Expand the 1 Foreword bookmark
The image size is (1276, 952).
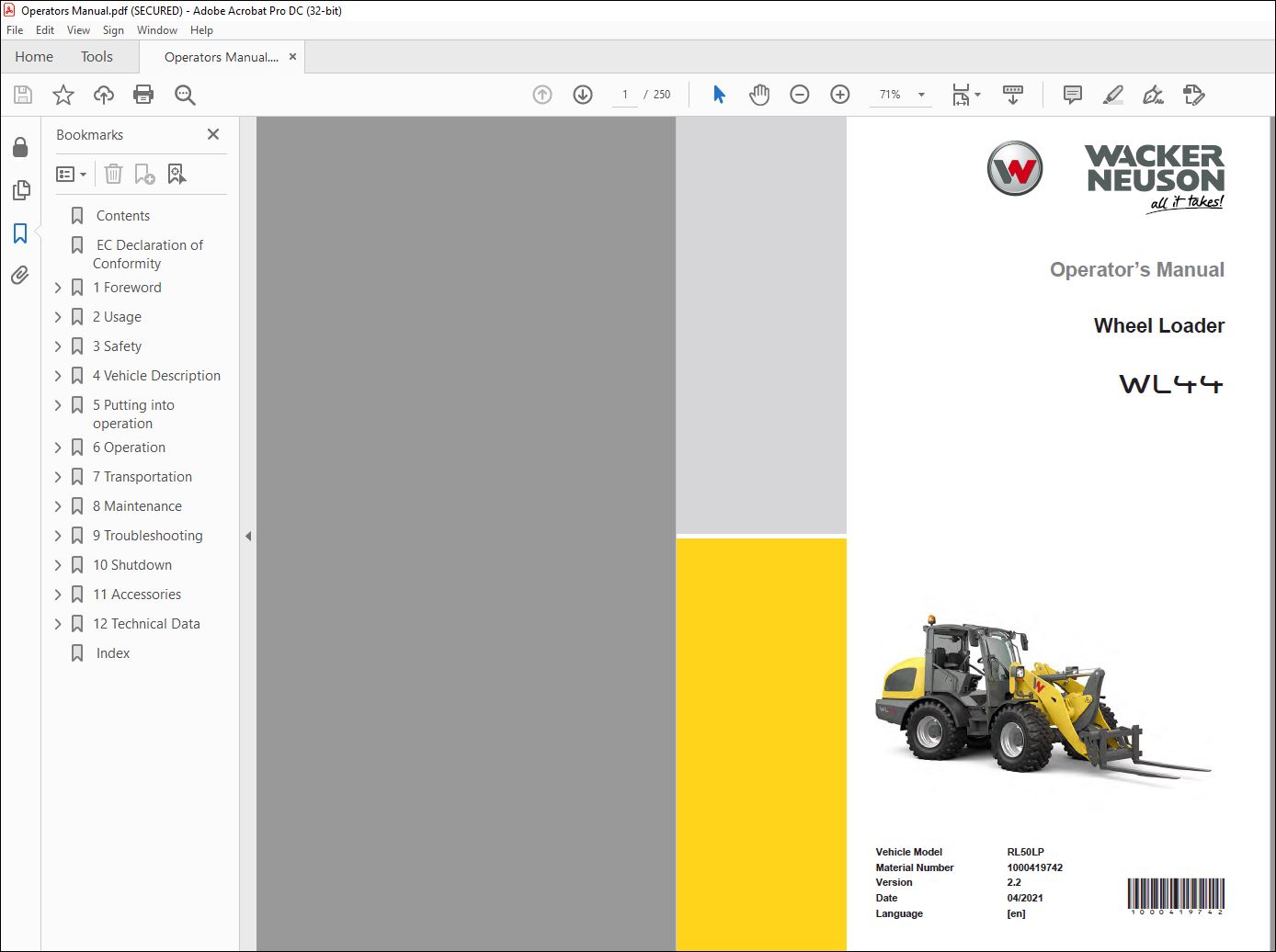(58, 288)
